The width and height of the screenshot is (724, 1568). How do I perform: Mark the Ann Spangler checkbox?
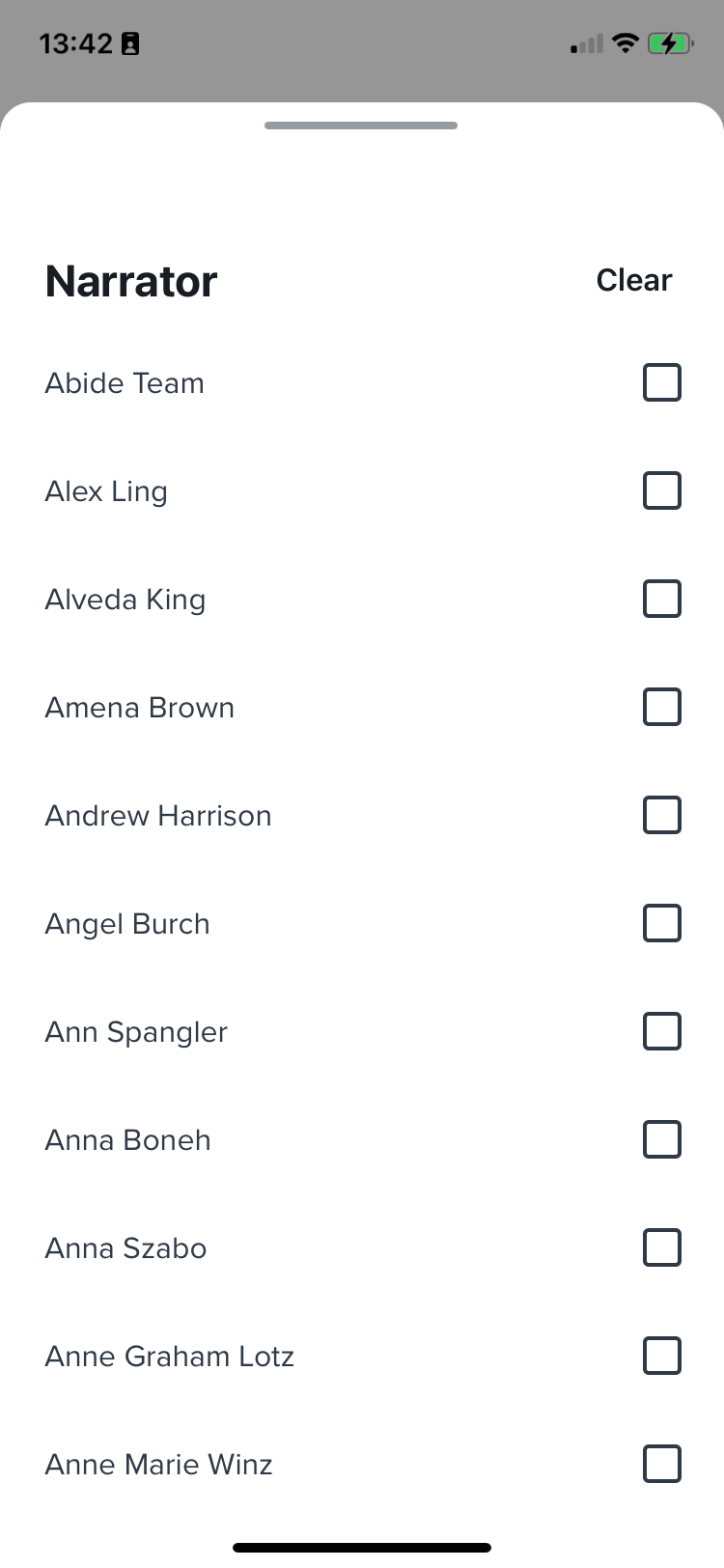pyautogui.click(x=662, y=1031)
